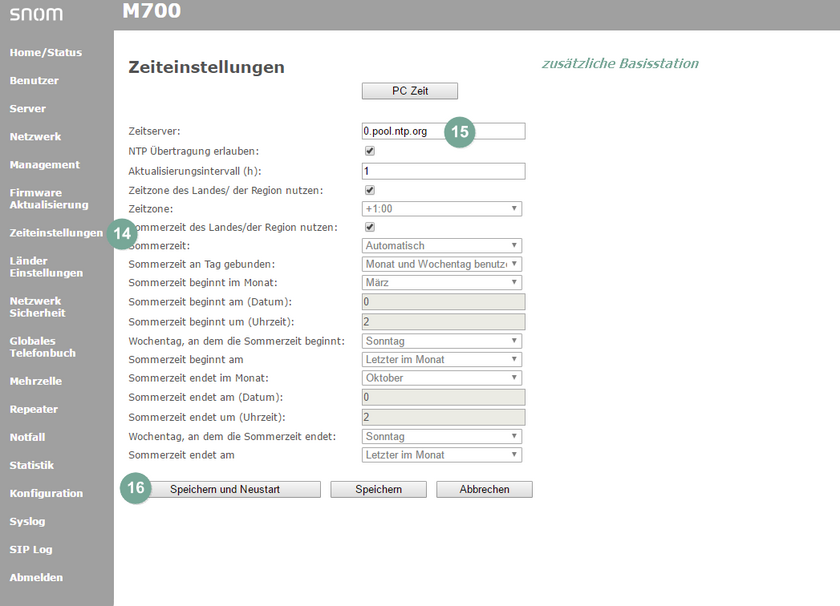Open the Benutzer section
This screenshot has height=606, width=840.
coord(33,80)
